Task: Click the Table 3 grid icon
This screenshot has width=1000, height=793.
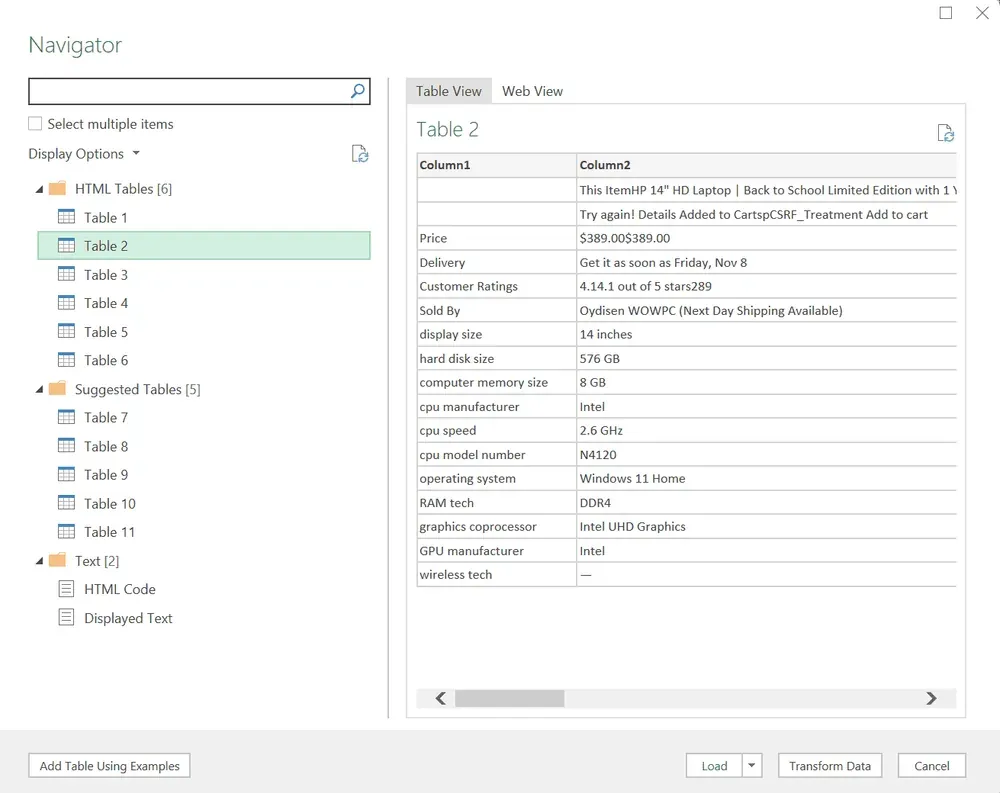Action: (x=66, y=274)
